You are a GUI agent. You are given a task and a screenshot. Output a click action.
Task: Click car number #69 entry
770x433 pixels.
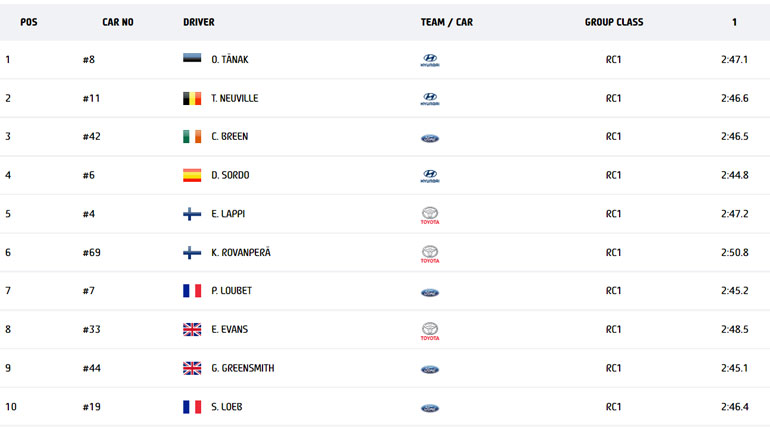(x=92, y=252)
